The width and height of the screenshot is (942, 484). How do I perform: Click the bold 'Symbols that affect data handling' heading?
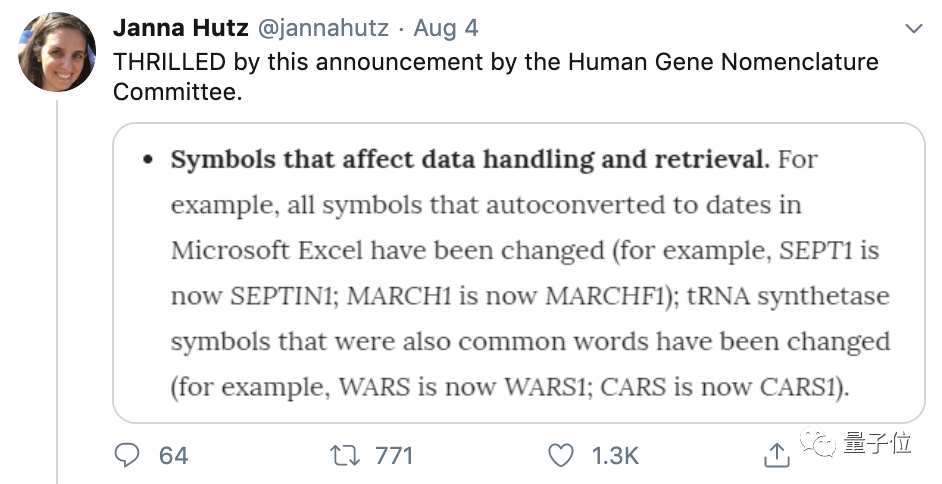coord(470,160)
